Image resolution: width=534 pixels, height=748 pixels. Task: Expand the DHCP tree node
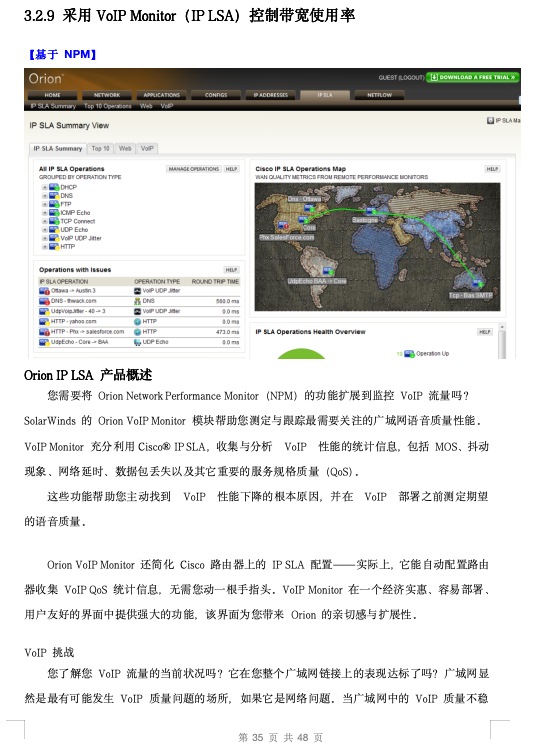[x=45, y=187]
